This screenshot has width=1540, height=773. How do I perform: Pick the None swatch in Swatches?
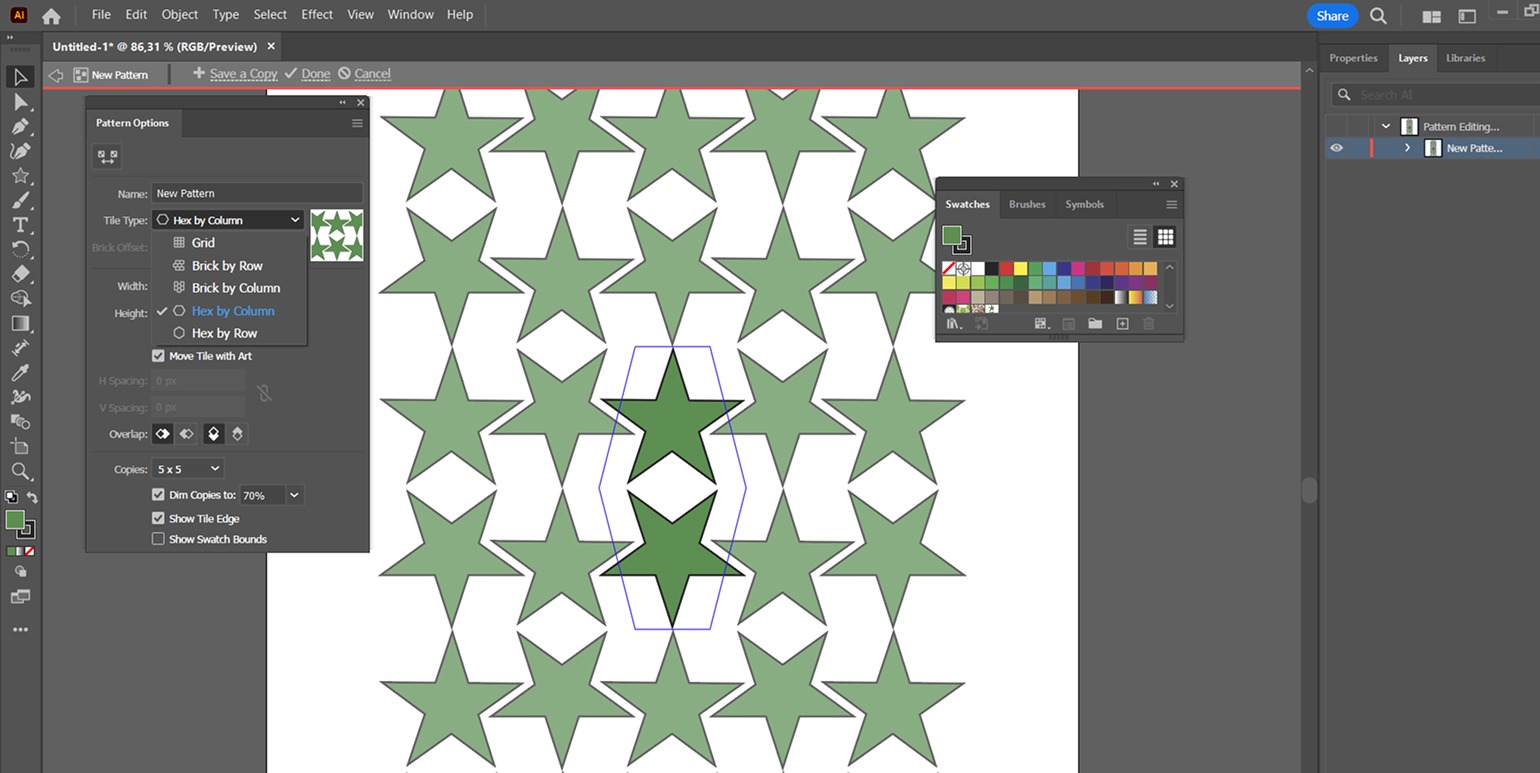pos(948,268)
